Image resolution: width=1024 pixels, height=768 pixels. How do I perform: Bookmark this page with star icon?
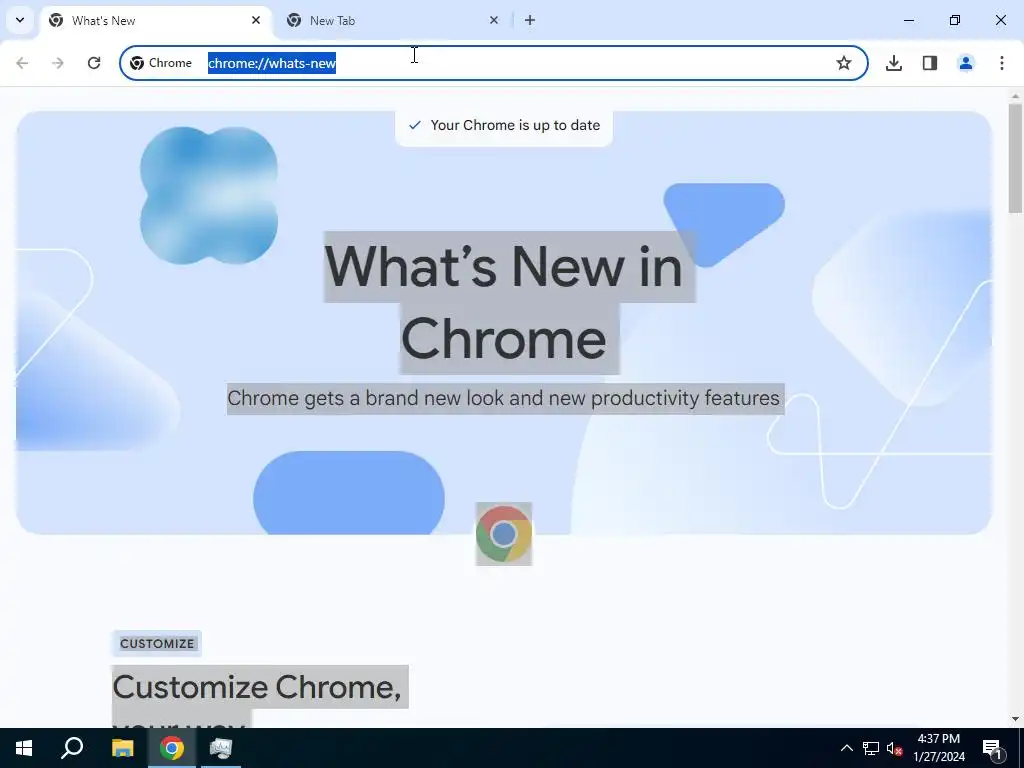click(x=844, y=63)
